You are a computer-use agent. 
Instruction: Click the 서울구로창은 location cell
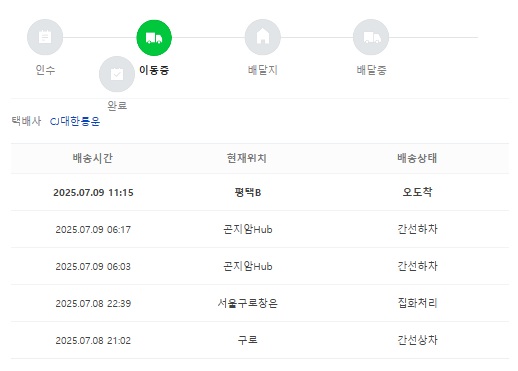pyautogui.click(x=247, y=303)
